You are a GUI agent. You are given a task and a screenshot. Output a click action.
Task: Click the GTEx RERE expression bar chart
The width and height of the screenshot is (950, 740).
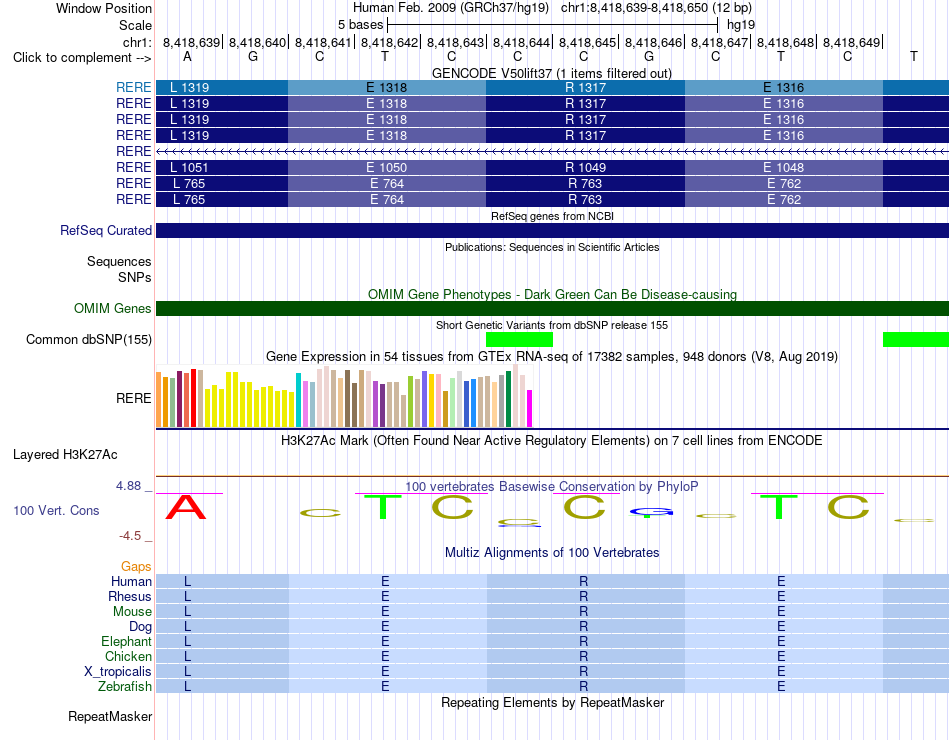pyautogui.click(x=344, y=396)
